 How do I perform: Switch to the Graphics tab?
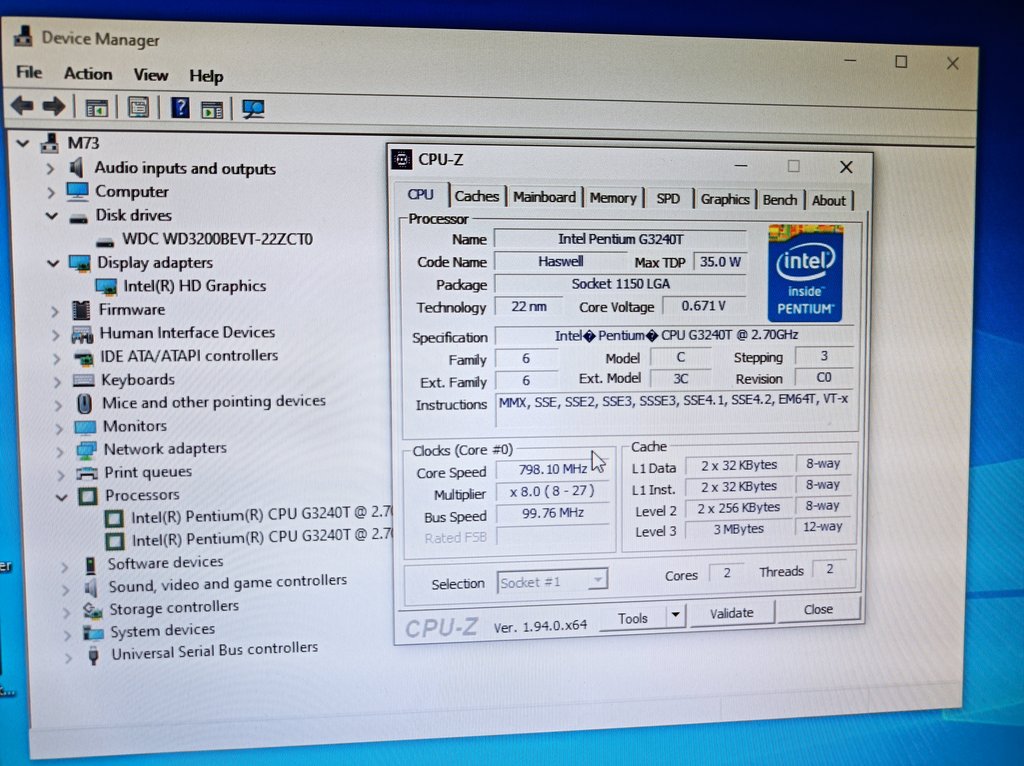pos(725,199)
